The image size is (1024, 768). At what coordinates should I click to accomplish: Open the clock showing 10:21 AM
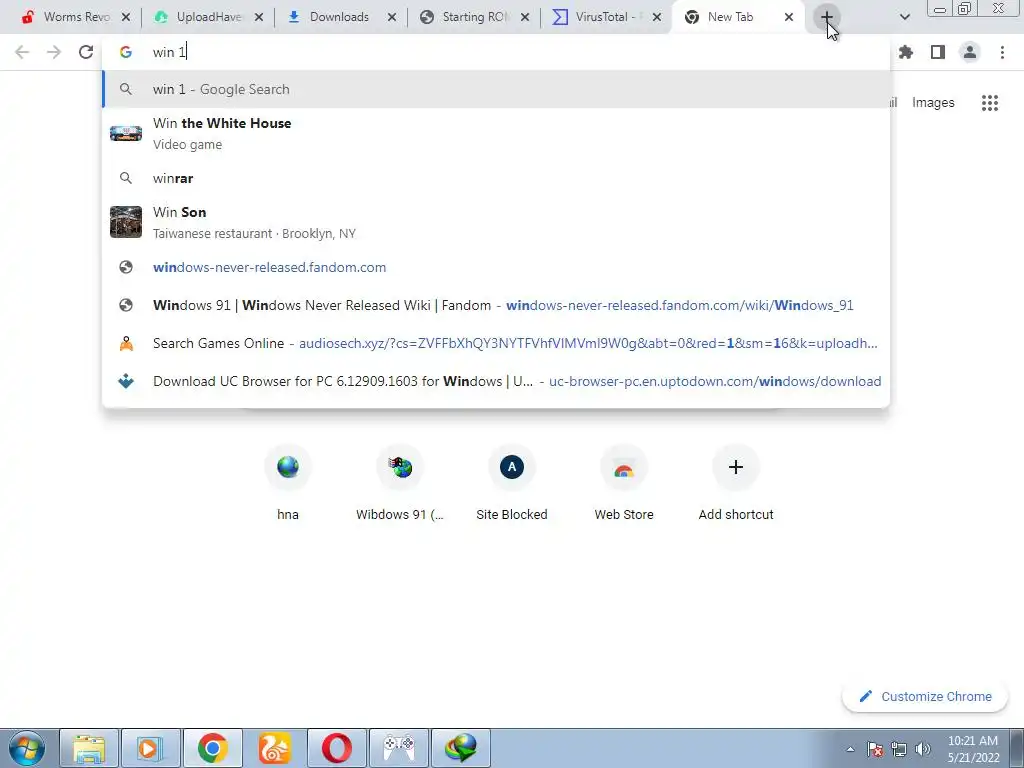(x=973, y=749)
